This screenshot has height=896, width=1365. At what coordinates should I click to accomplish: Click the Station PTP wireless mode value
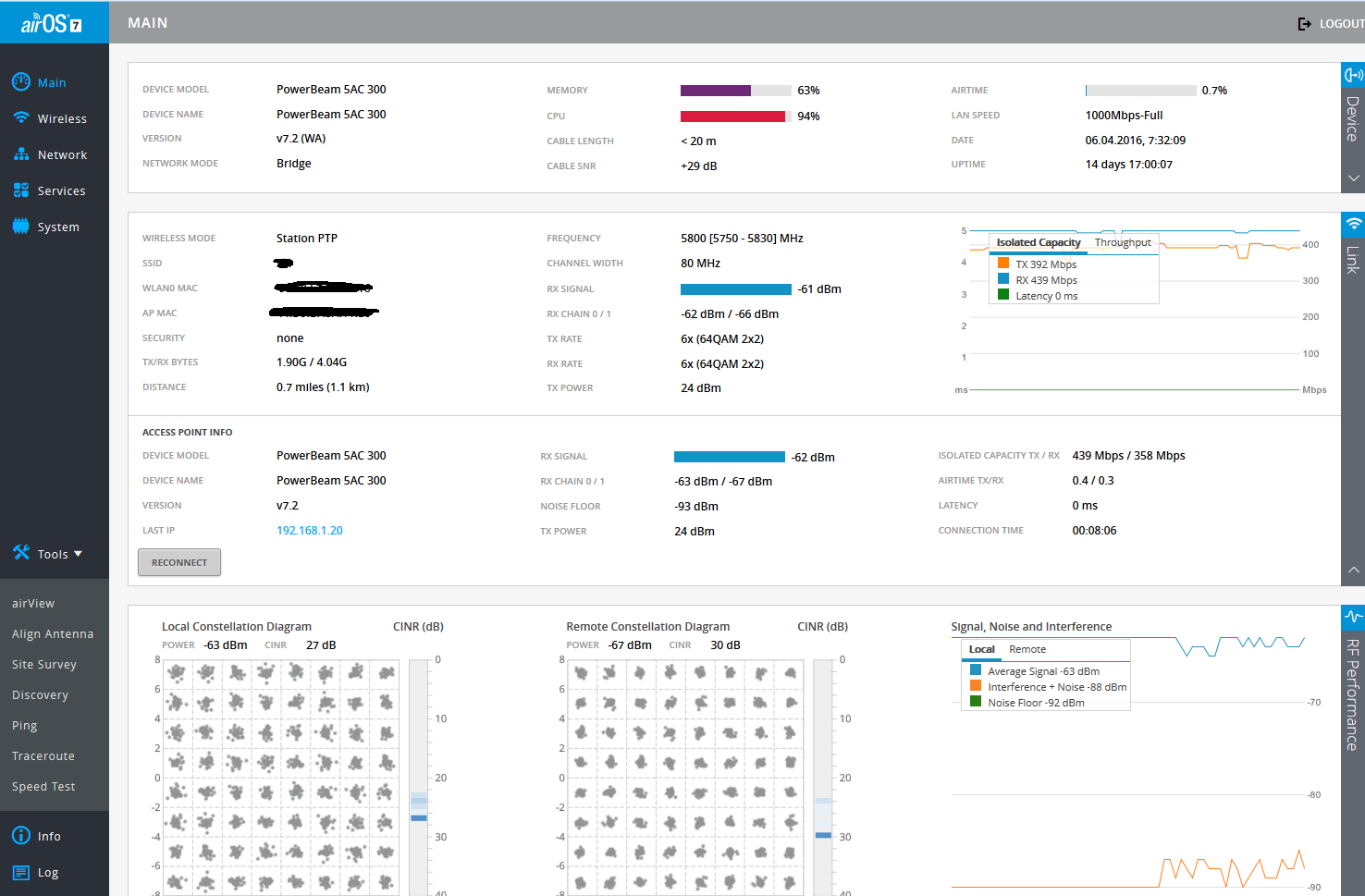point(307,238)
